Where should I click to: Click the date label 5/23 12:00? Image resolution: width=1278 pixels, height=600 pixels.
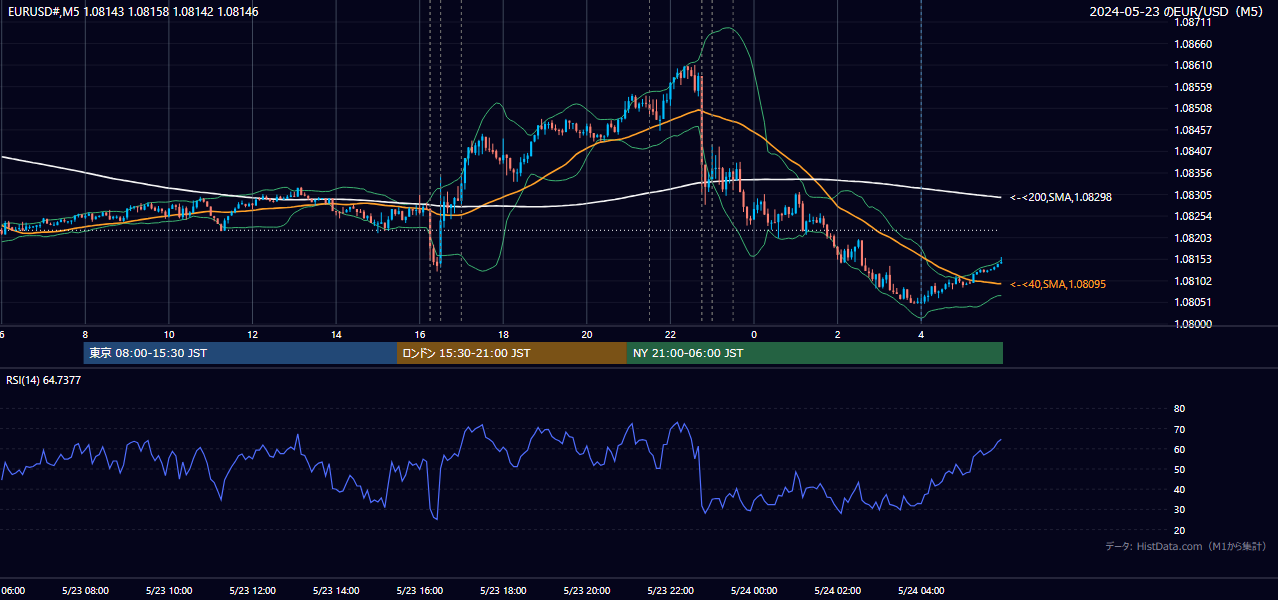pyautogui.click(x=252, y=590)
